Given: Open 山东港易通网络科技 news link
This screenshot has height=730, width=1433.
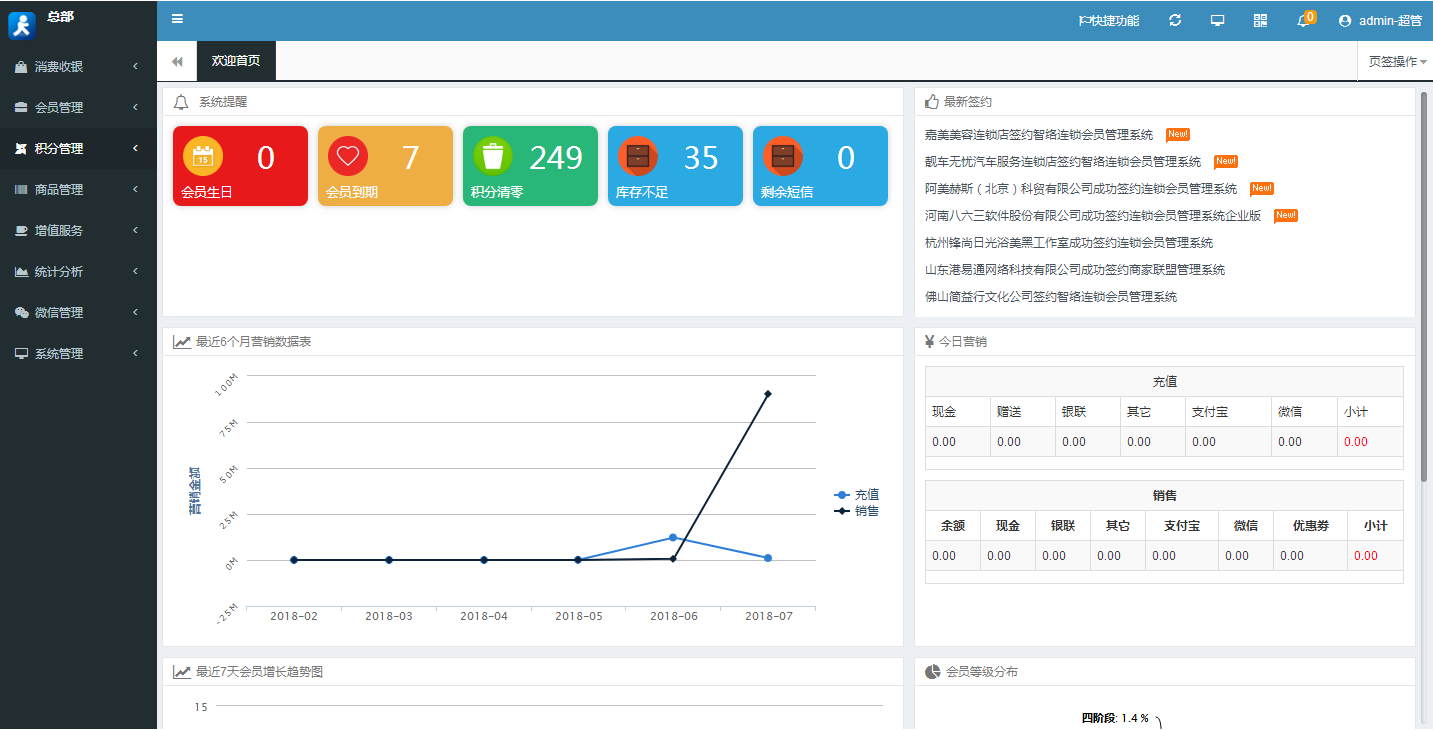Looking at the screenshot, I should pyautogui.click(x=1075, y=269).
